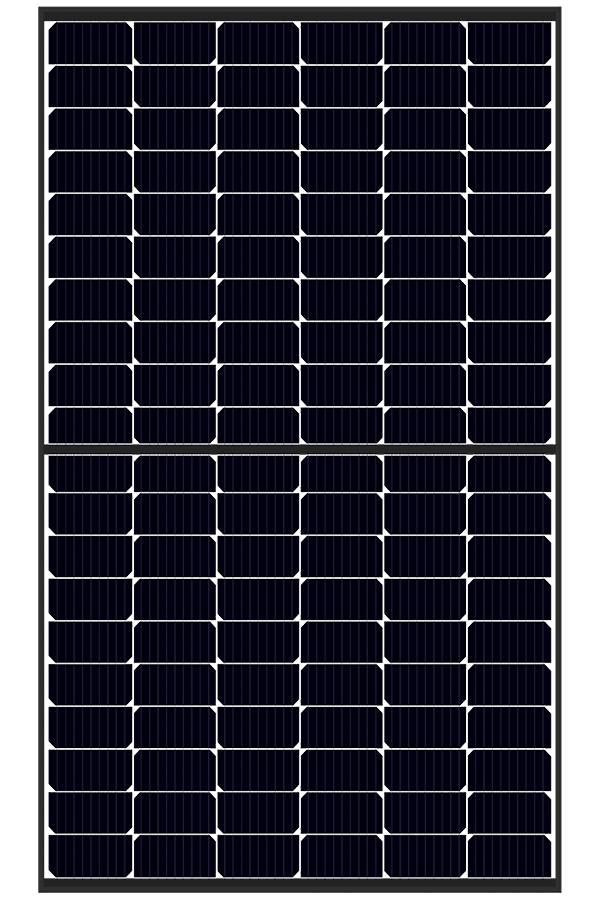Click the horizontal center divider bar of the panel
The height and width of the screenshot is (900, 600).
[x=300, y=449]
